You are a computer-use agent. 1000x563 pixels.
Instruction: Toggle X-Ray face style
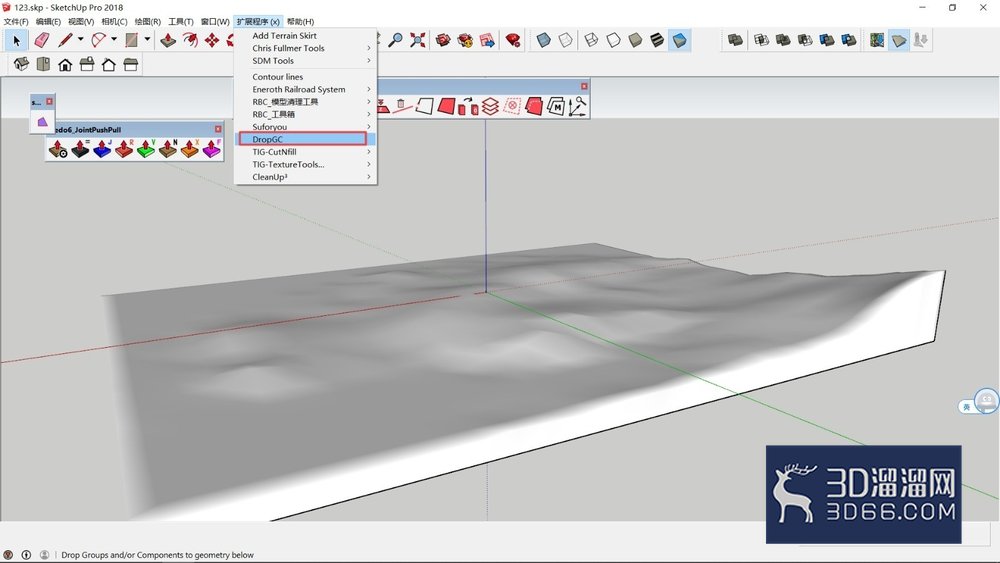tap(543, 40)
